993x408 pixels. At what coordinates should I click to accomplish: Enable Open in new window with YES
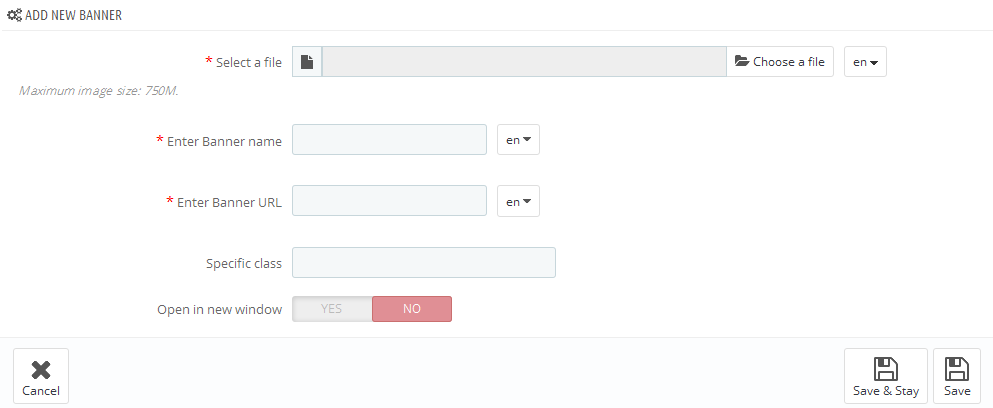click(332, 309)
